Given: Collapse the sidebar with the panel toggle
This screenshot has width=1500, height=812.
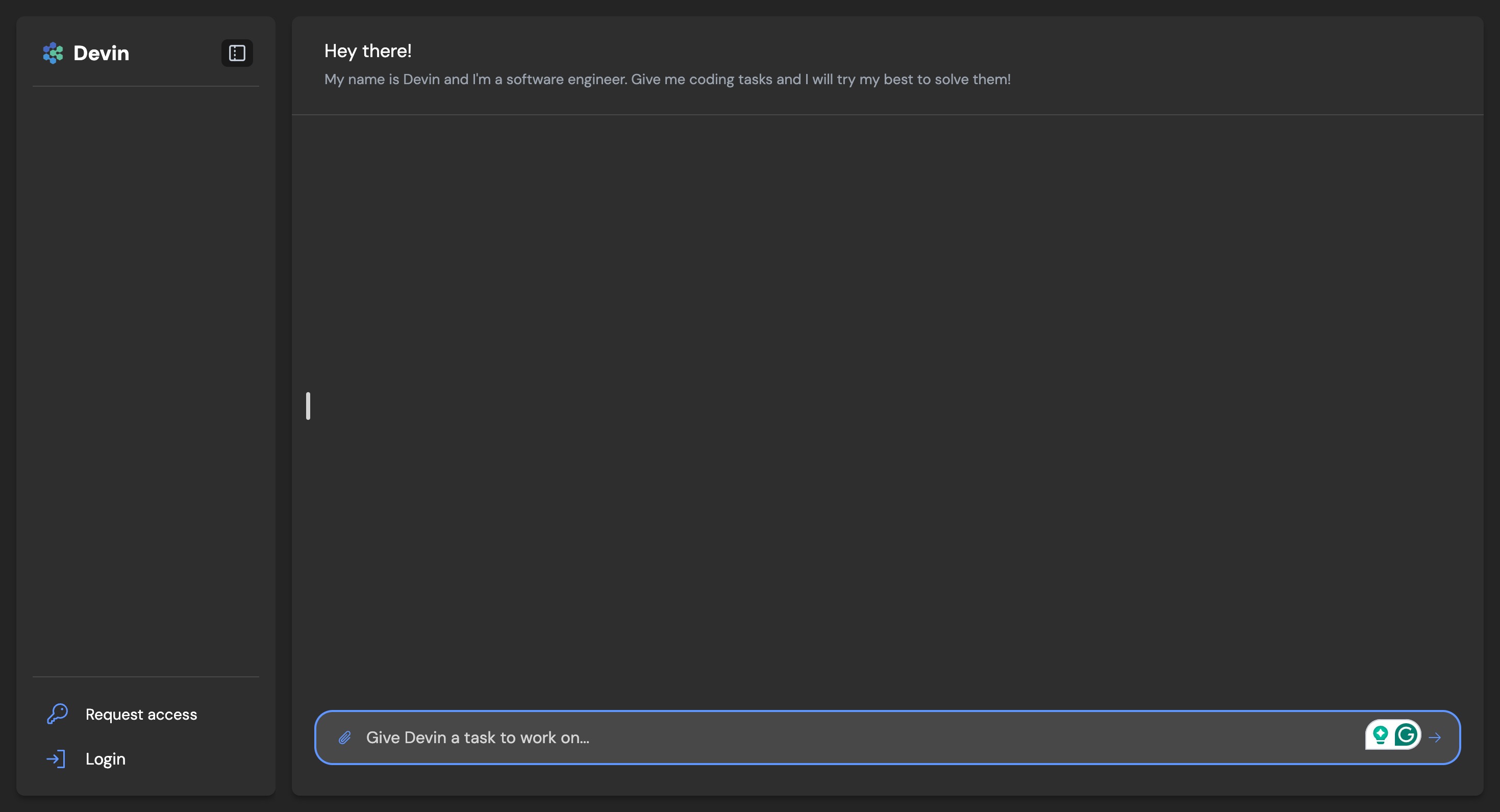Looking at the screenshot, I should click(x=237, y=53).
